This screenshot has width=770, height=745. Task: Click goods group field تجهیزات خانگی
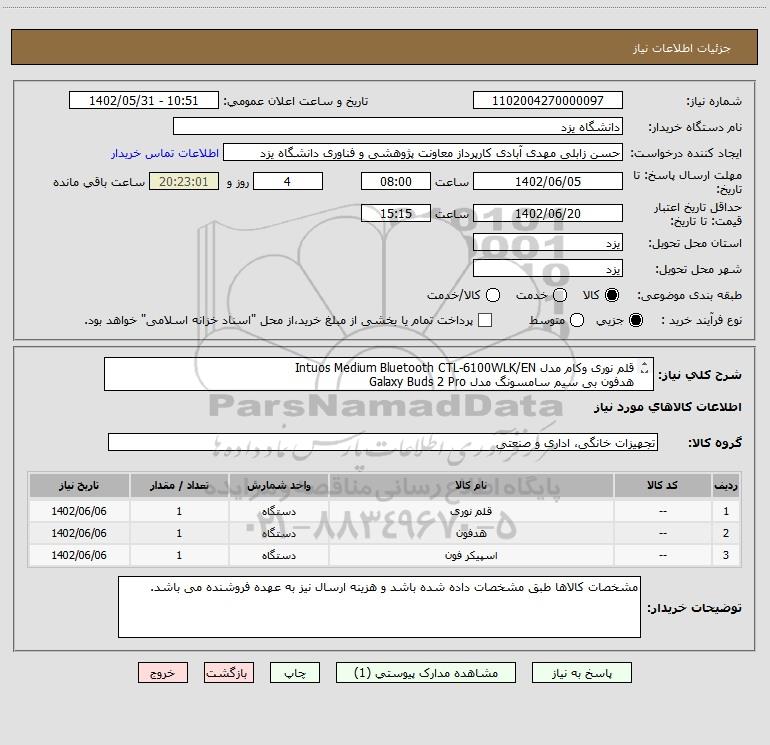pos(383,442)
